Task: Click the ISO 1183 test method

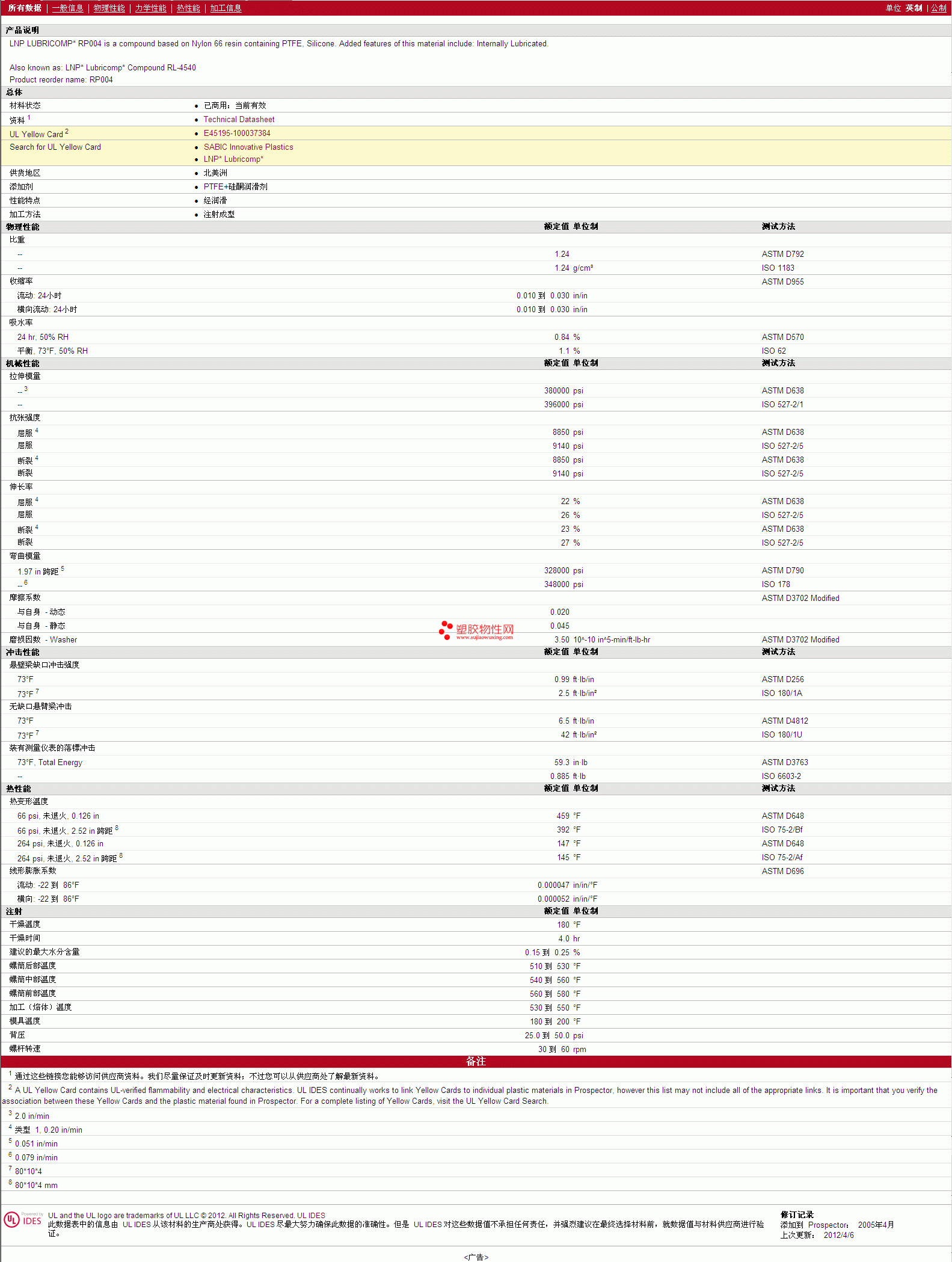Action: click(778, 268)
